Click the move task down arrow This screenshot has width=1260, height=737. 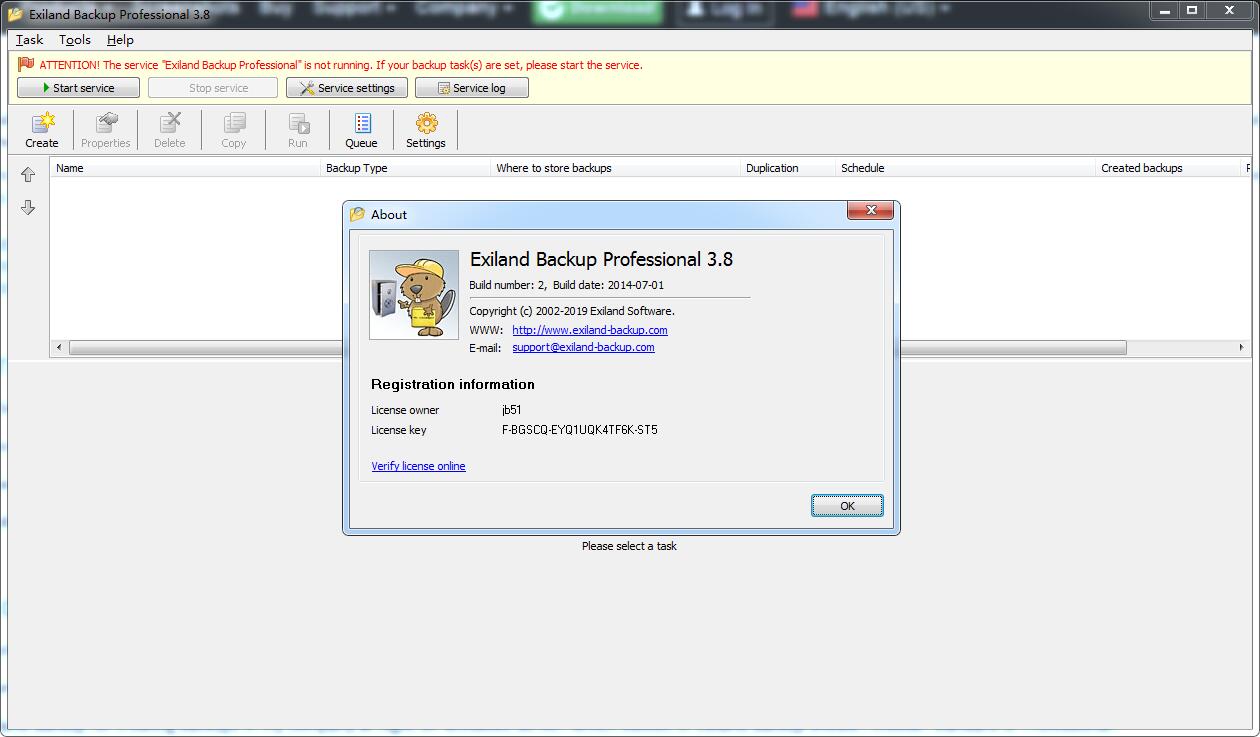[28, 208]
